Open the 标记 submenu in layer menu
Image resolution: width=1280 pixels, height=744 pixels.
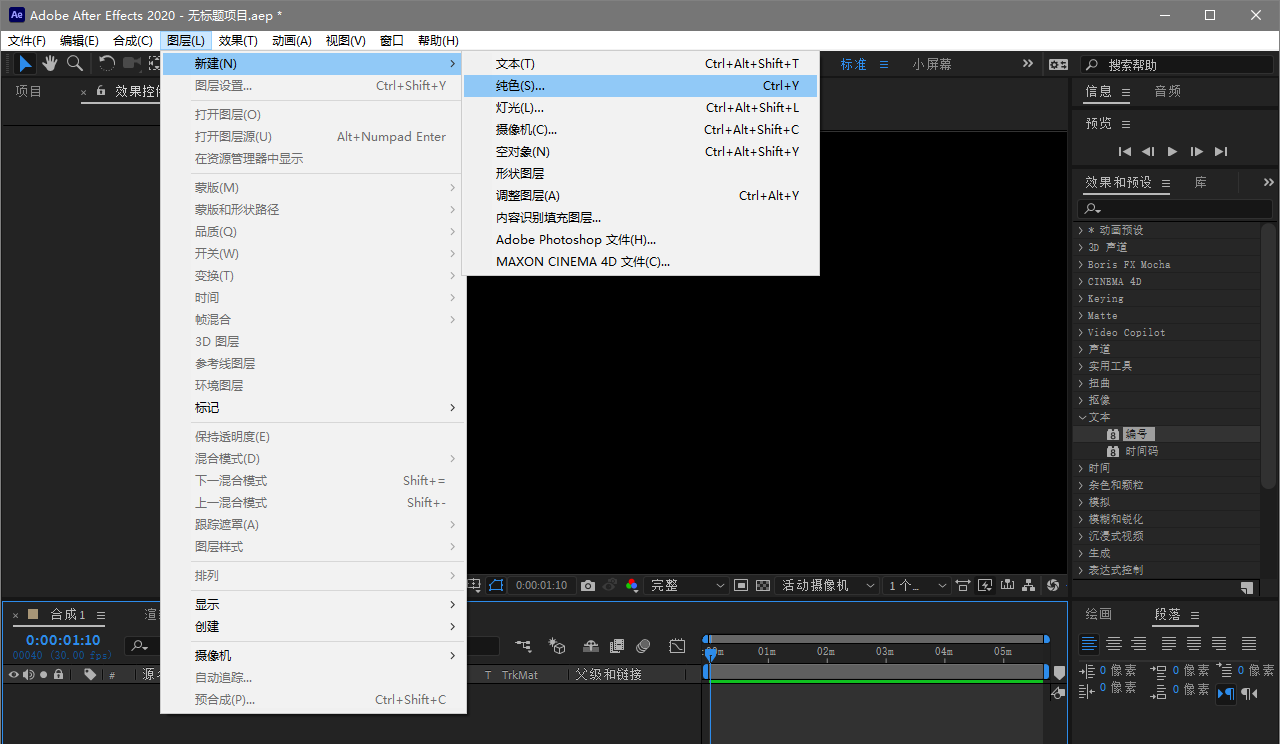(x=314, y=408)
